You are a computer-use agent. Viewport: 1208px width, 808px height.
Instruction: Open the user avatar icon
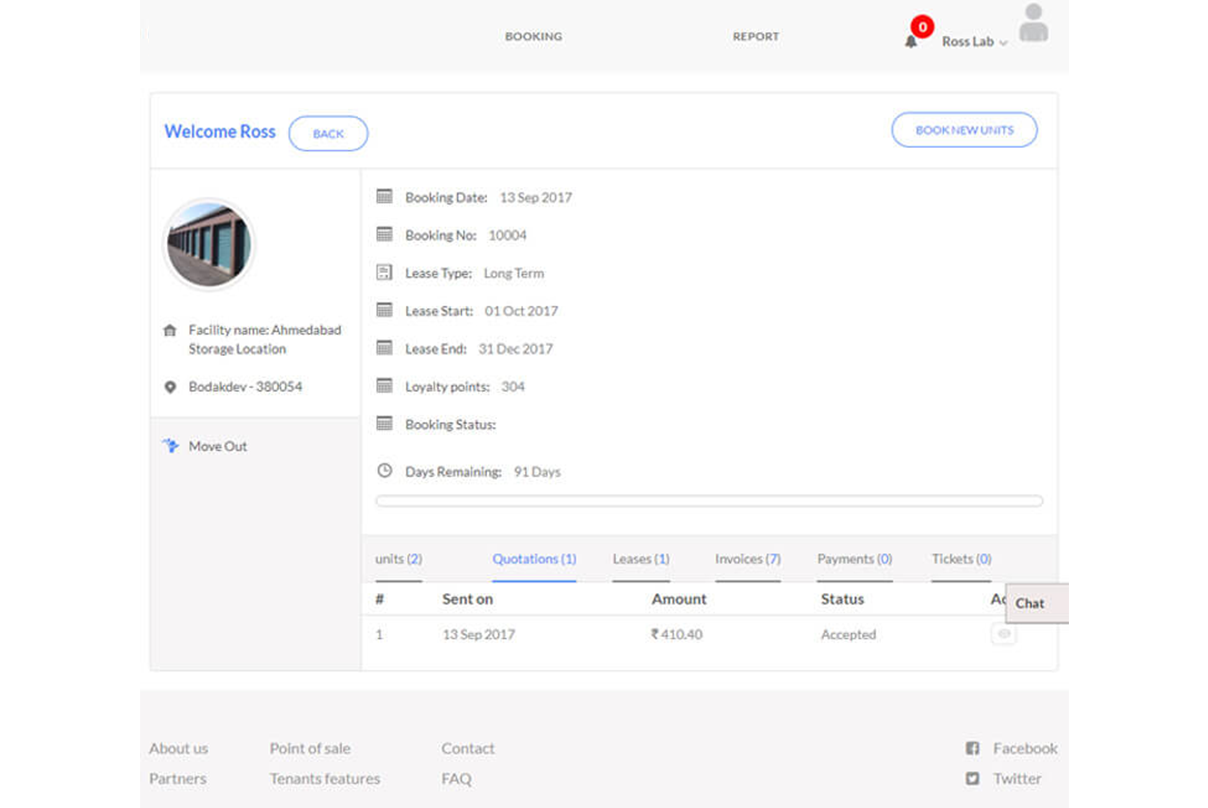1033,23
